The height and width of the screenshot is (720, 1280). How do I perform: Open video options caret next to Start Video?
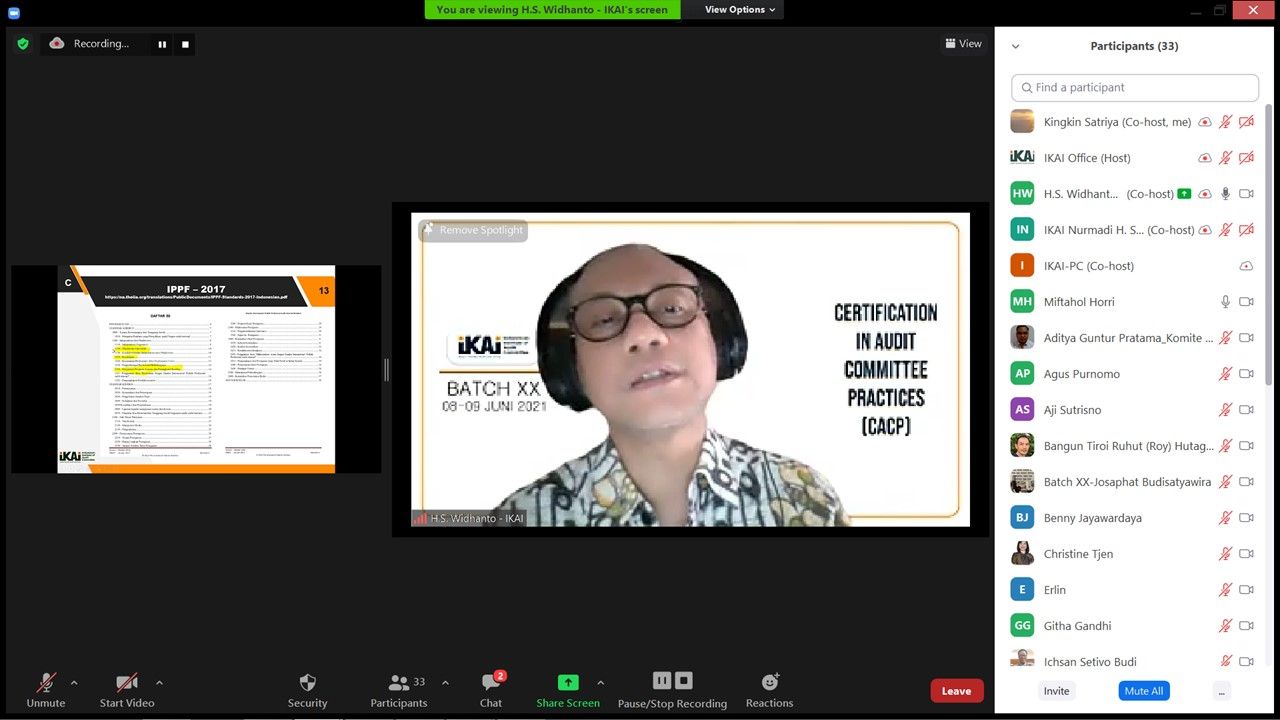pyautogui.click(x=159, y=683)
